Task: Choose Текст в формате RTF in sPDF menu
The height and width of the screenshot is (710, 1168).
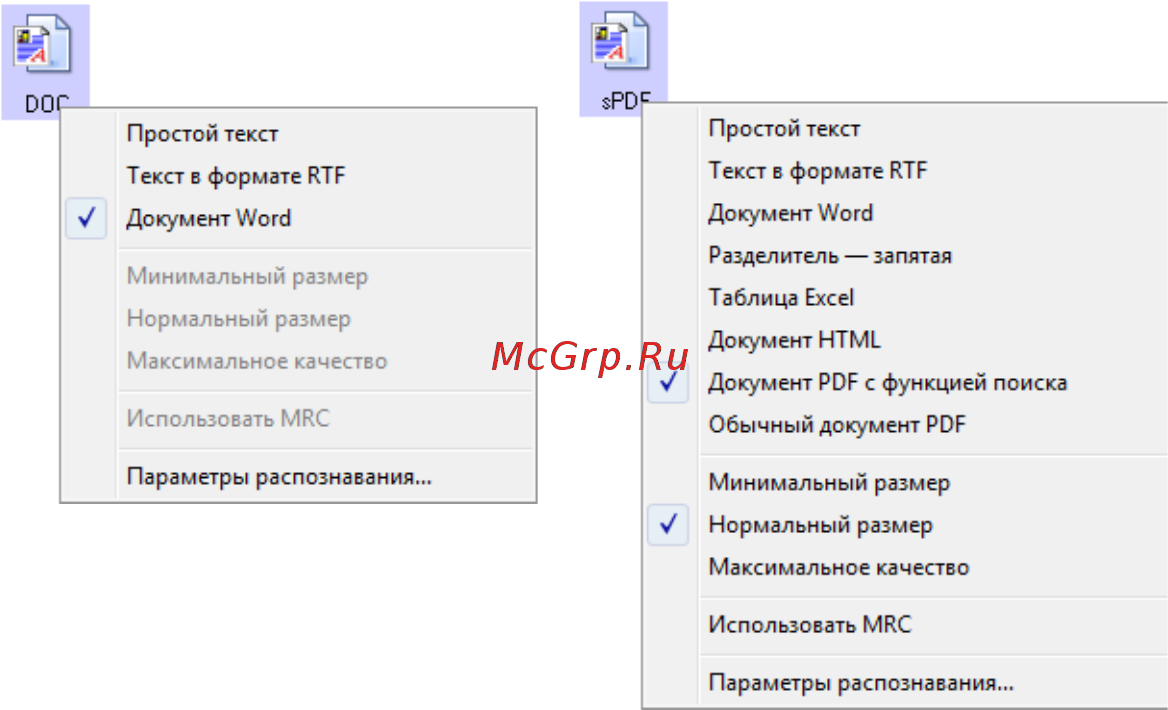Action: [x=905, y=171]
